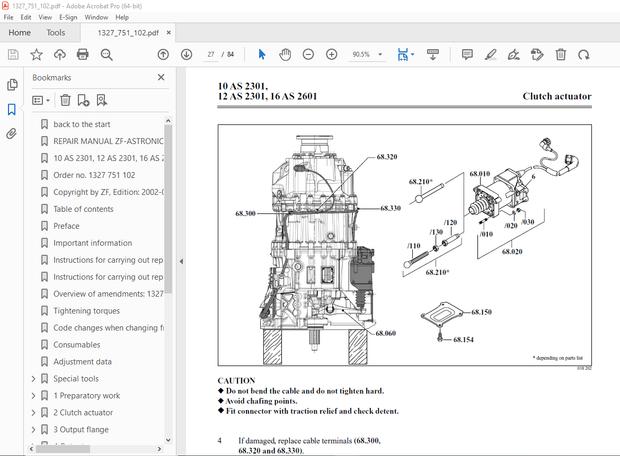Image resolution: width=620 pixels, height=456 pixels.
Task: Go to the Table of contents bookmark
Action: 83,209
